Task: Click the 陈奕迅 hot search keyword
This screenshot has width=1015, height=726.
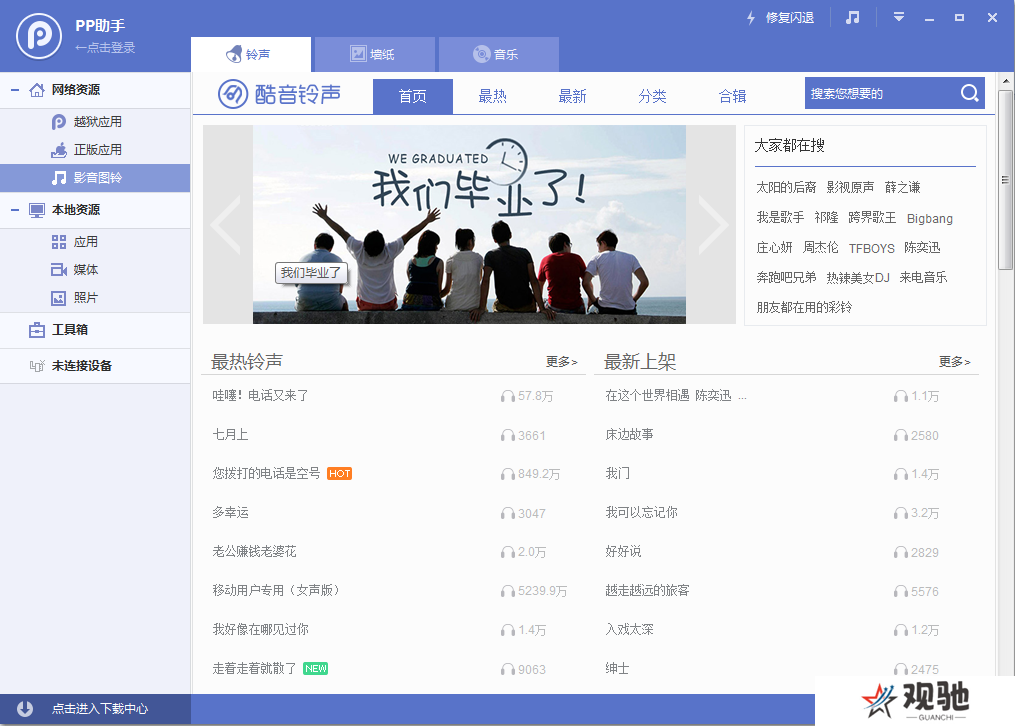Action: click(922, 248)
